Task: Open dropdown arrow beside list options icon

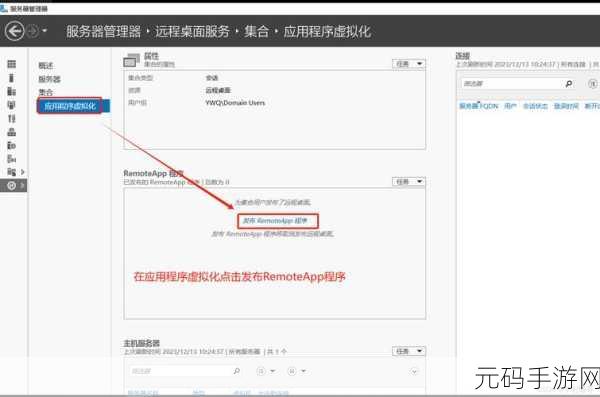Action: click(273, 371)
